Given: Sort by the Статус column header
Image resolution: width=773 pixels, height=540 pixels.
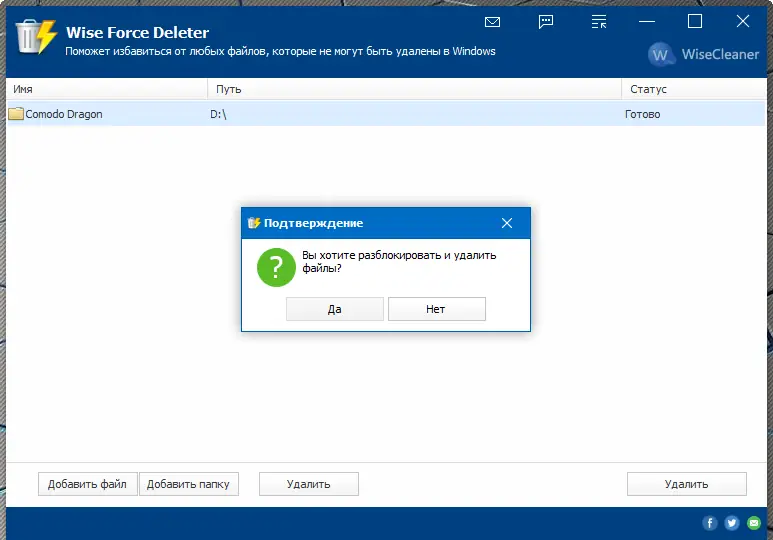Looking at the screenshot, I should click(x=694, y=89).
